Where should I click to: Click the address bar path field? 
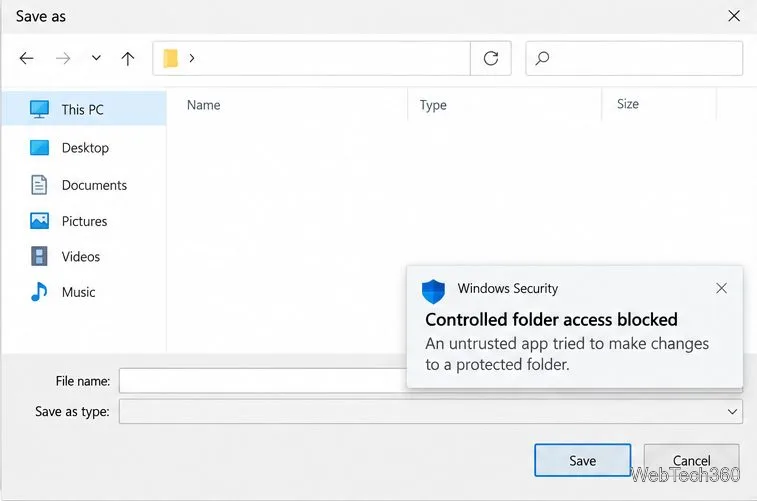coord(311,58)
